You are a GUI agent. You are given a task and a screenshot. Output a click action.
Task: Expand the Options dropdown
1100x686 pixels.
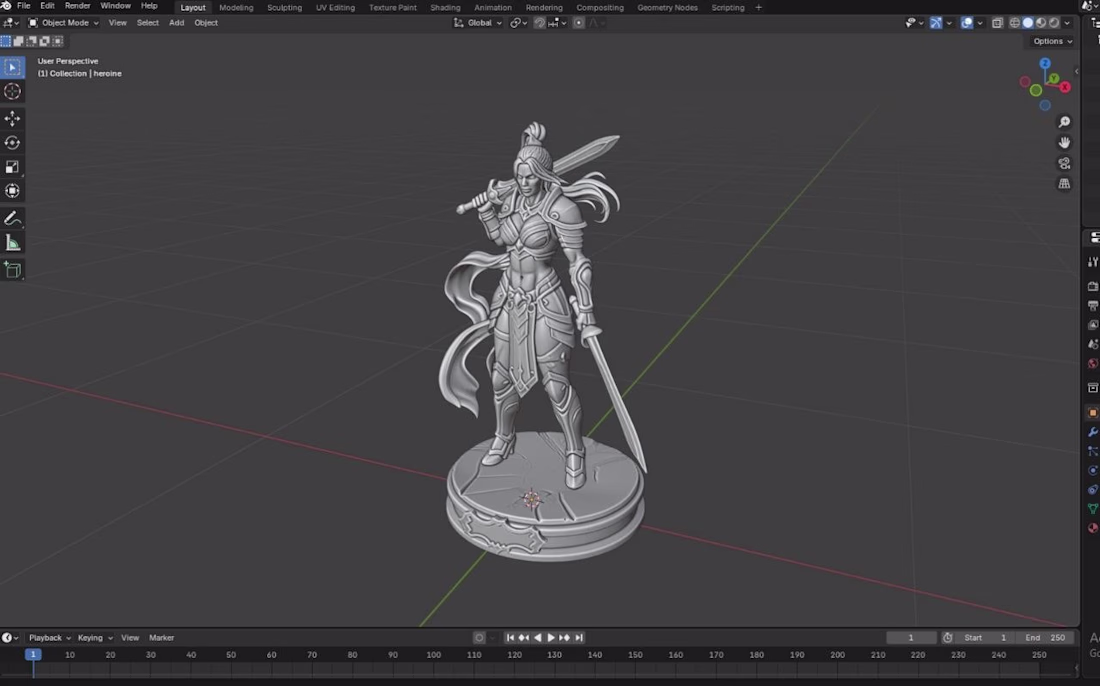click(x=1052, y=41)
